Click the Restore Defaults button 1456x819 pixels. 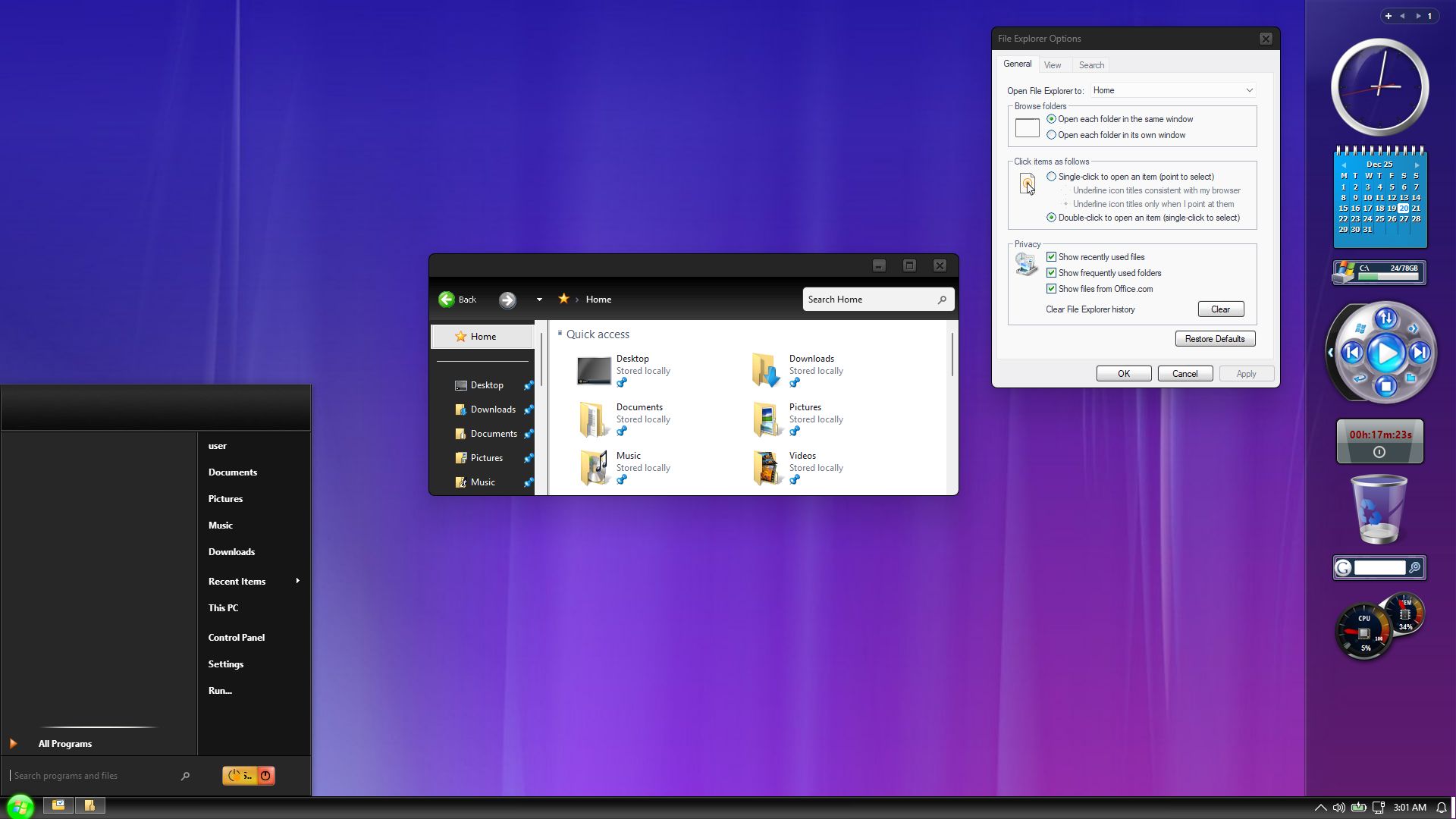[1215, 339]
